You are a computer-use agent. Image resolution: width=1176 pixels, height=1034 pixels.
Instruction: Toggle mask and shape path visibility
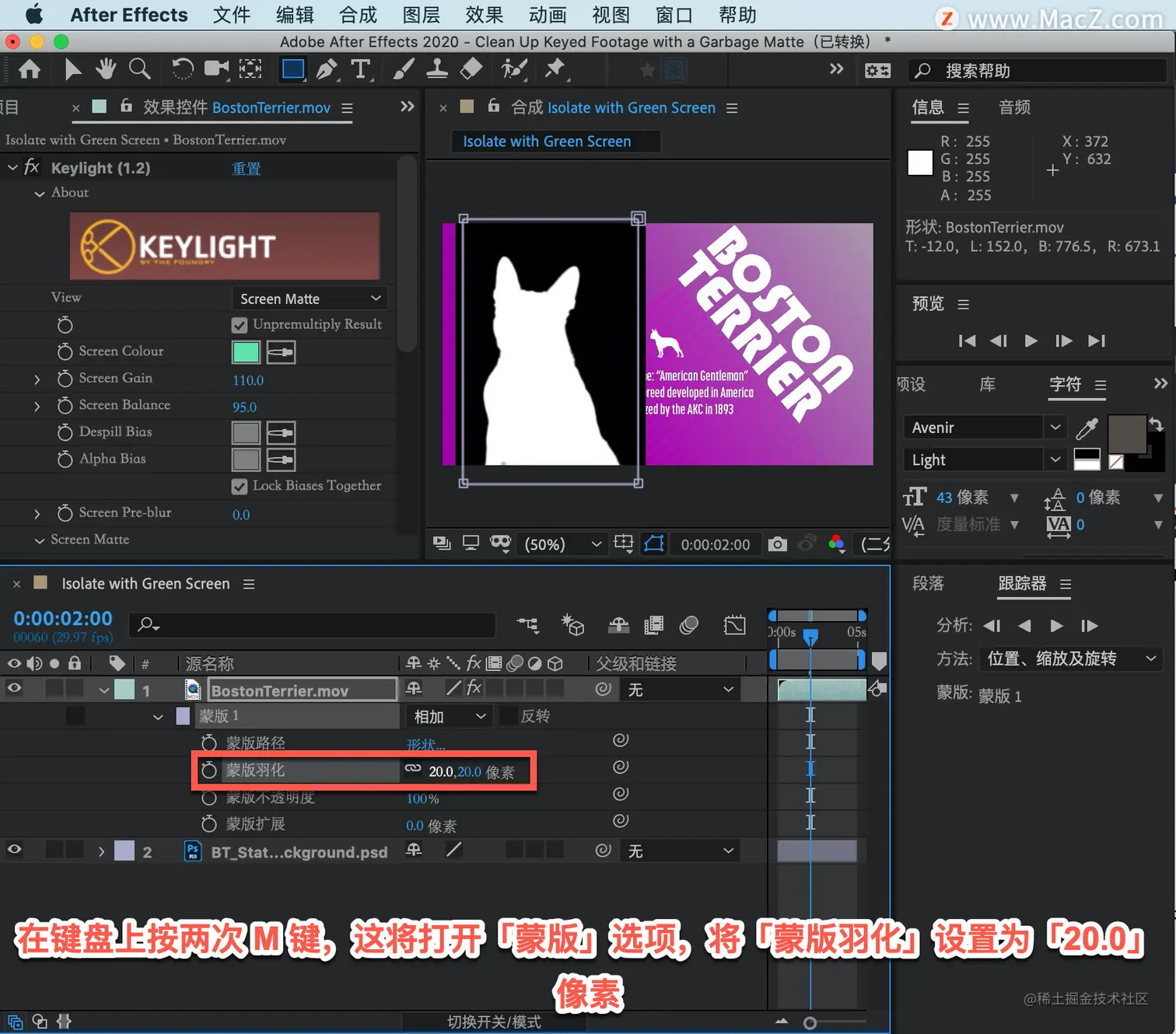click(x=654, y=543)
